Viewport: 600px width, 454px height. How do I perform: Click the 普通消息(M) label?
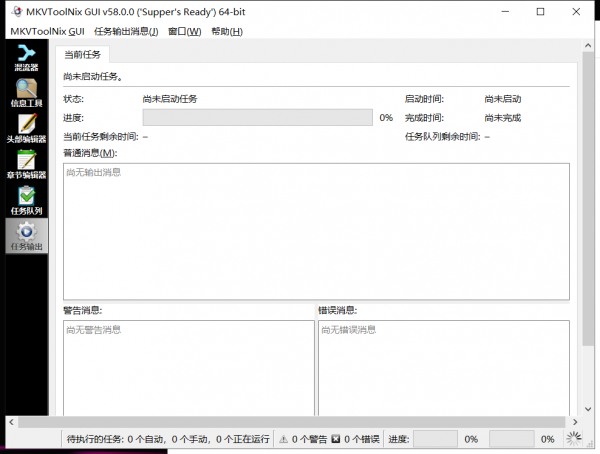(90, 153)
